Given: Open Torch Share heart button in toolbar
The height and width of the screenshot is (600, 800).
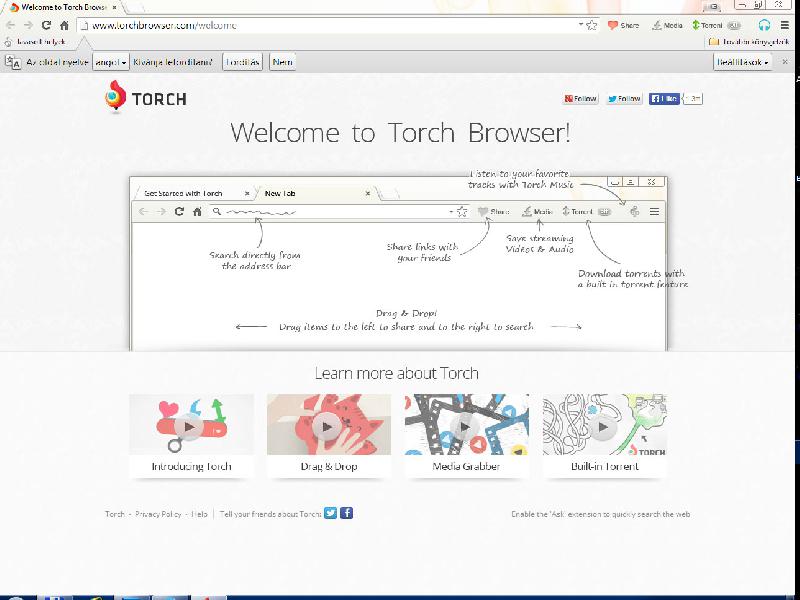Looking at the screenshot, I should point(623,25).
